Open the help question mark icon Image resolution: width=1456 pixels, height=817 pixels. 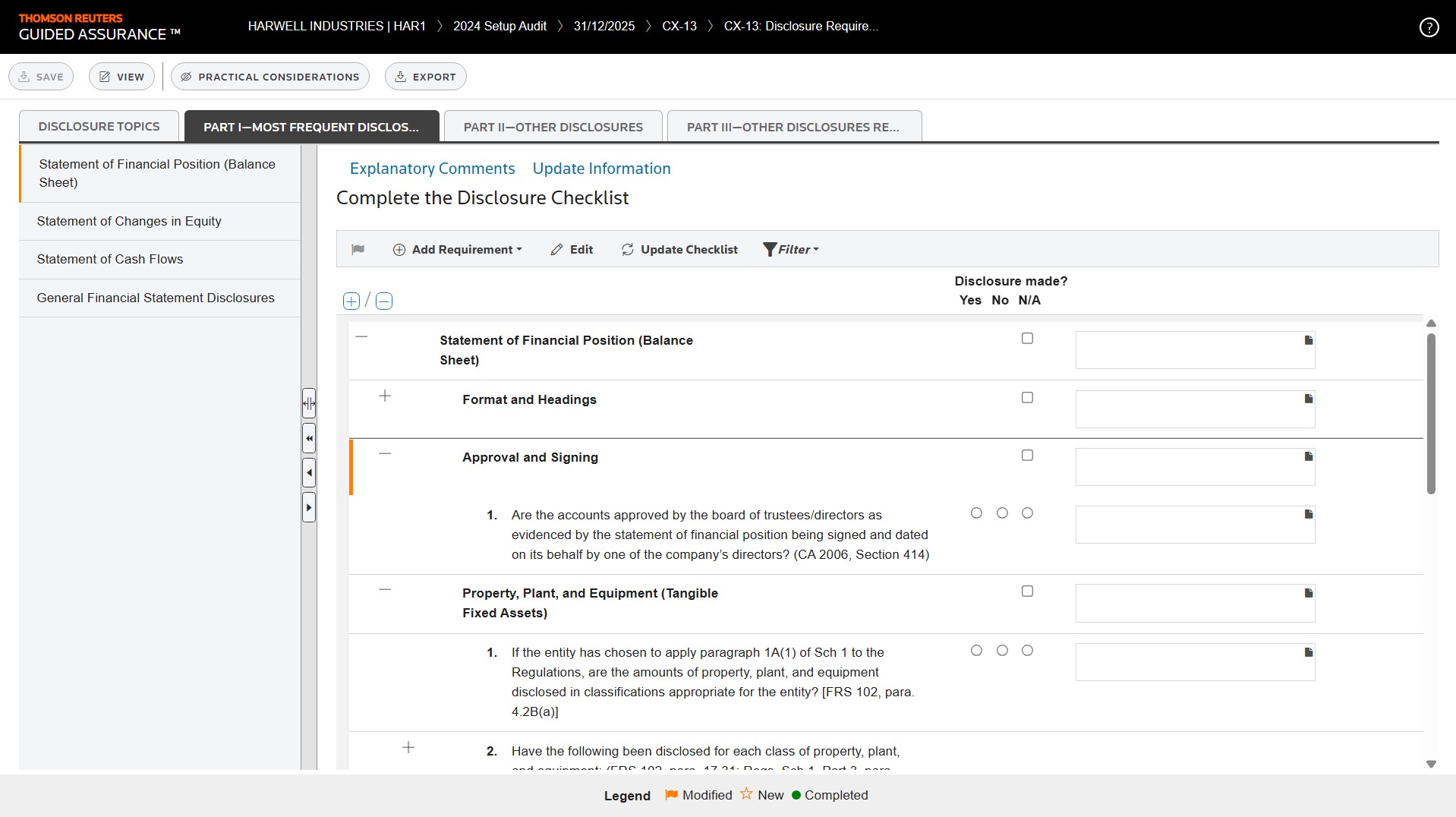pos(1429,27)
